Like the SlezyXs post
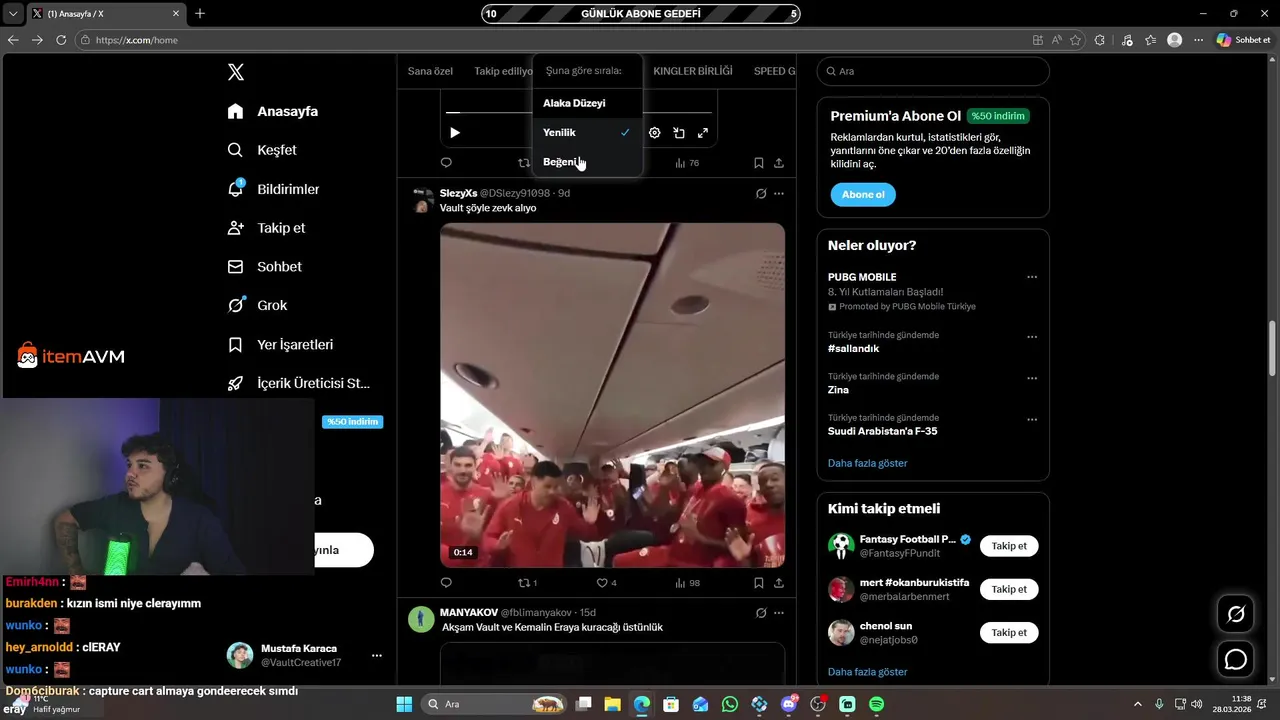1280x720 pixels. pos(606,583)
